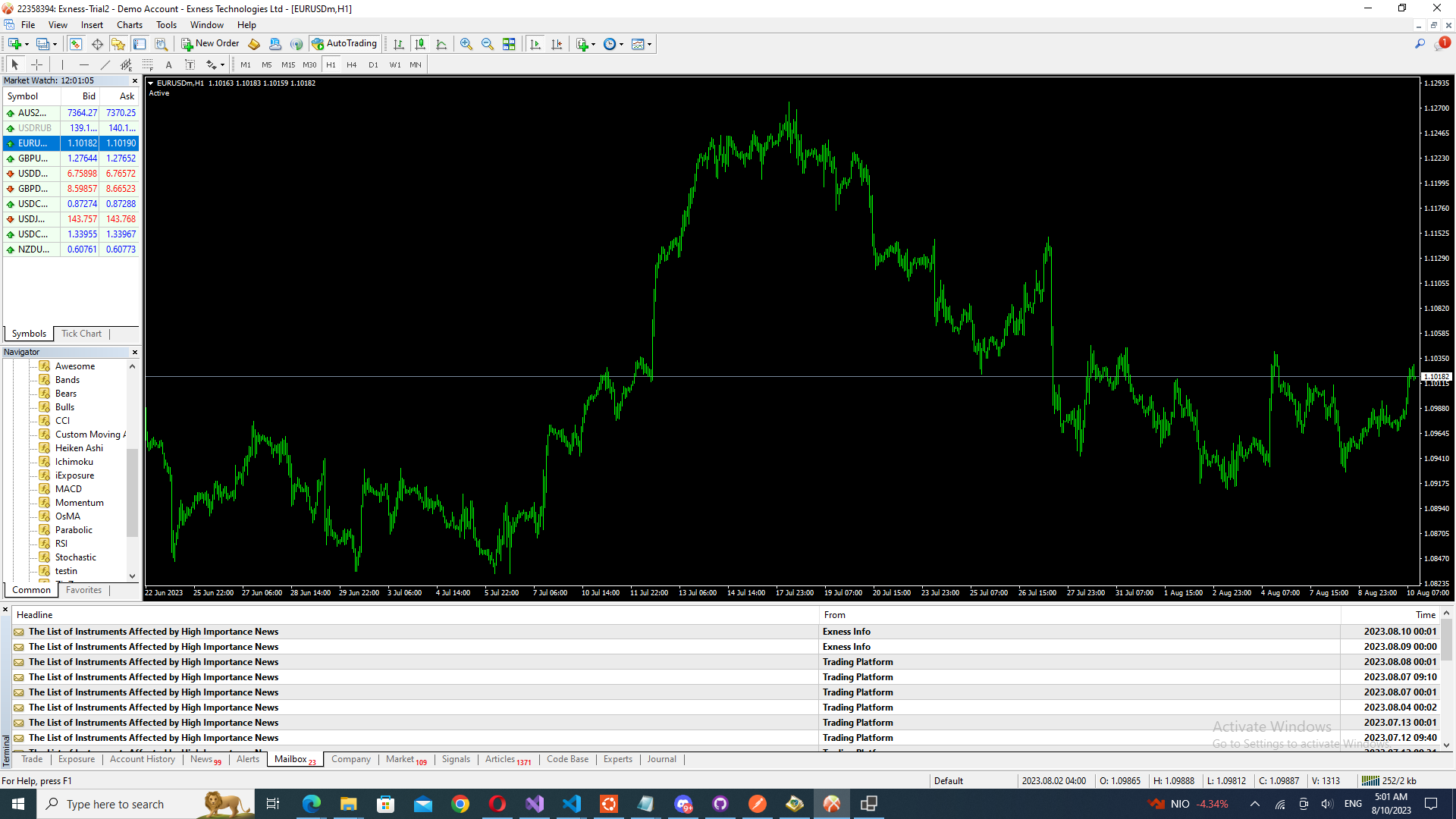
Task: Switch to the Account History tab
Action: (142, 759)
